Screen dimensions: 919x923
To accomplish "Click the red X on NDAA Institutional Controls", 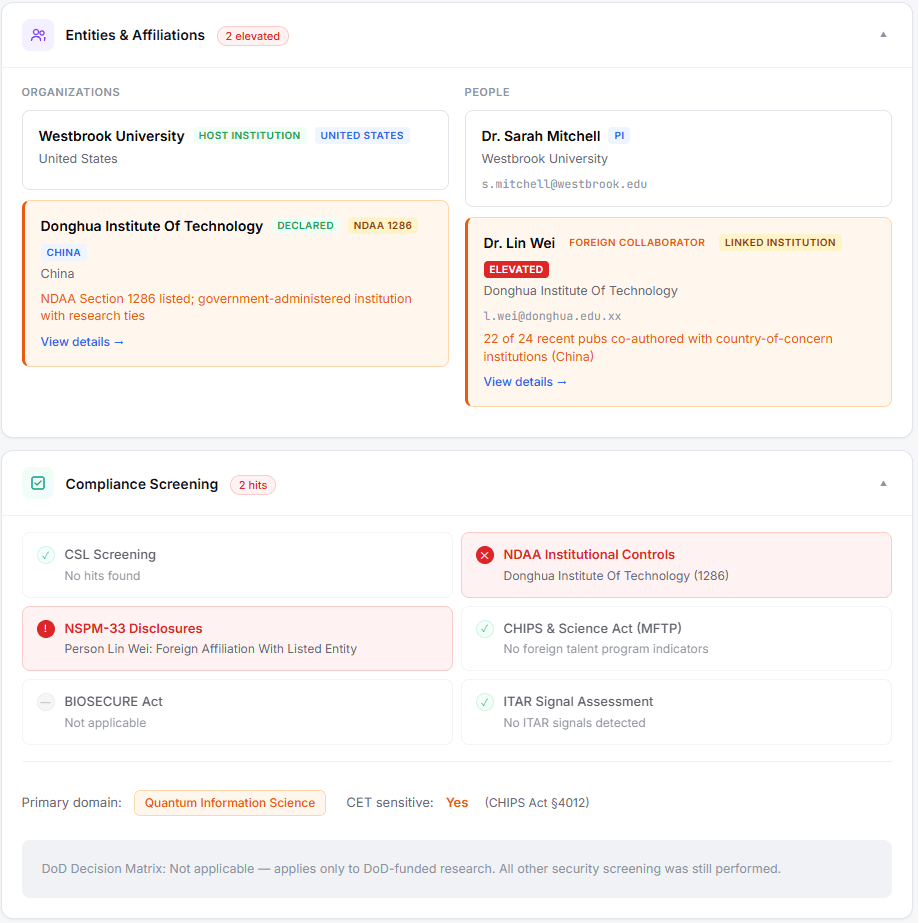I will click(x=485, y=554).
